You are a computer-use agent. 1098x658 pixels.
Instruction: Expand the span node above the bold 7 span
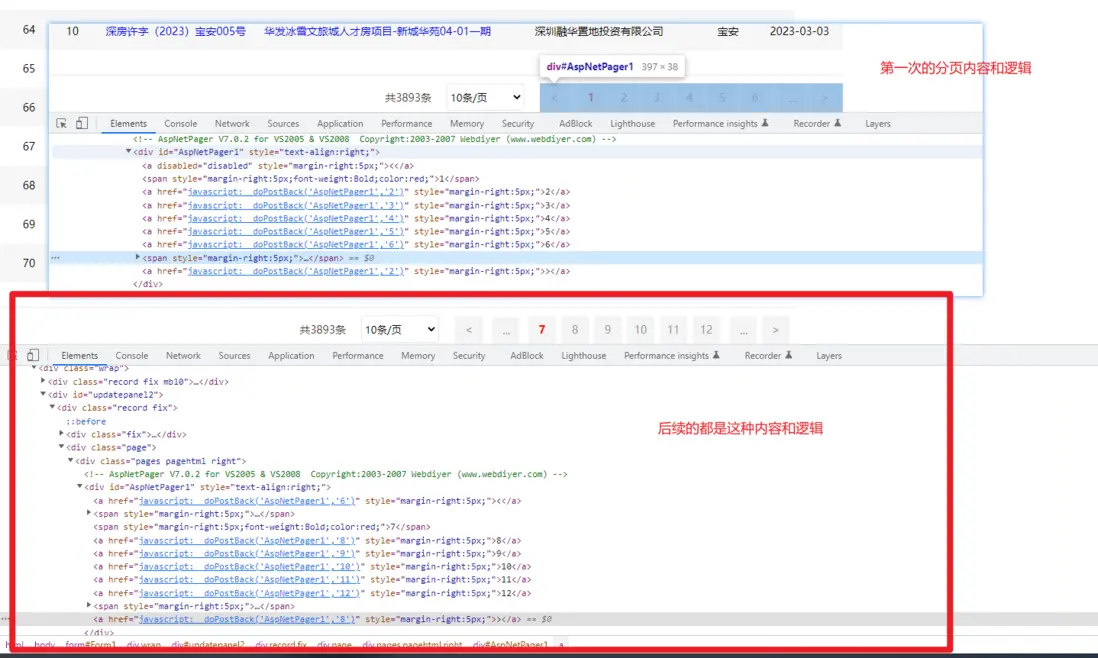tap(88, 513)
